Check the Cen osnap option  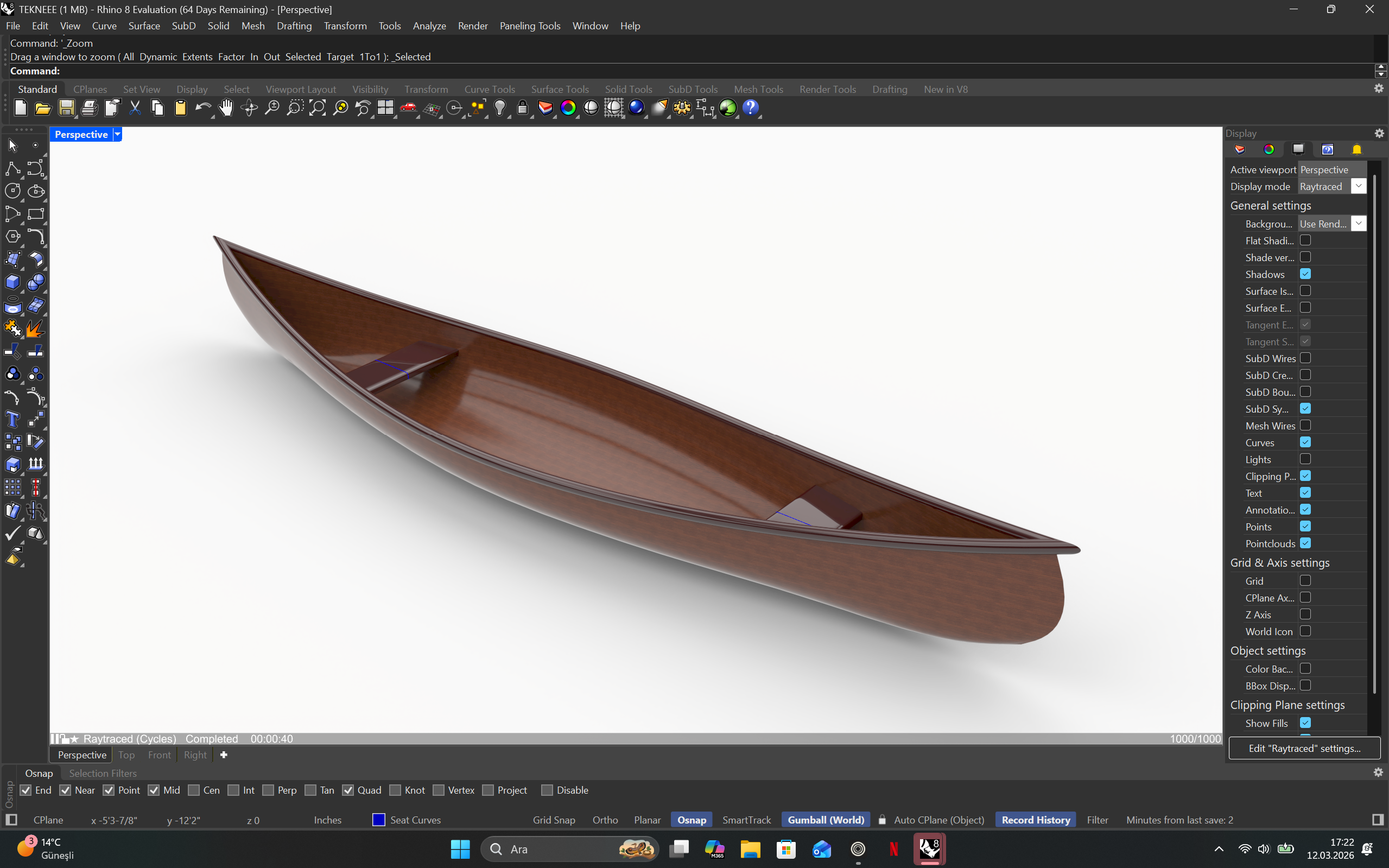point(194,790)
